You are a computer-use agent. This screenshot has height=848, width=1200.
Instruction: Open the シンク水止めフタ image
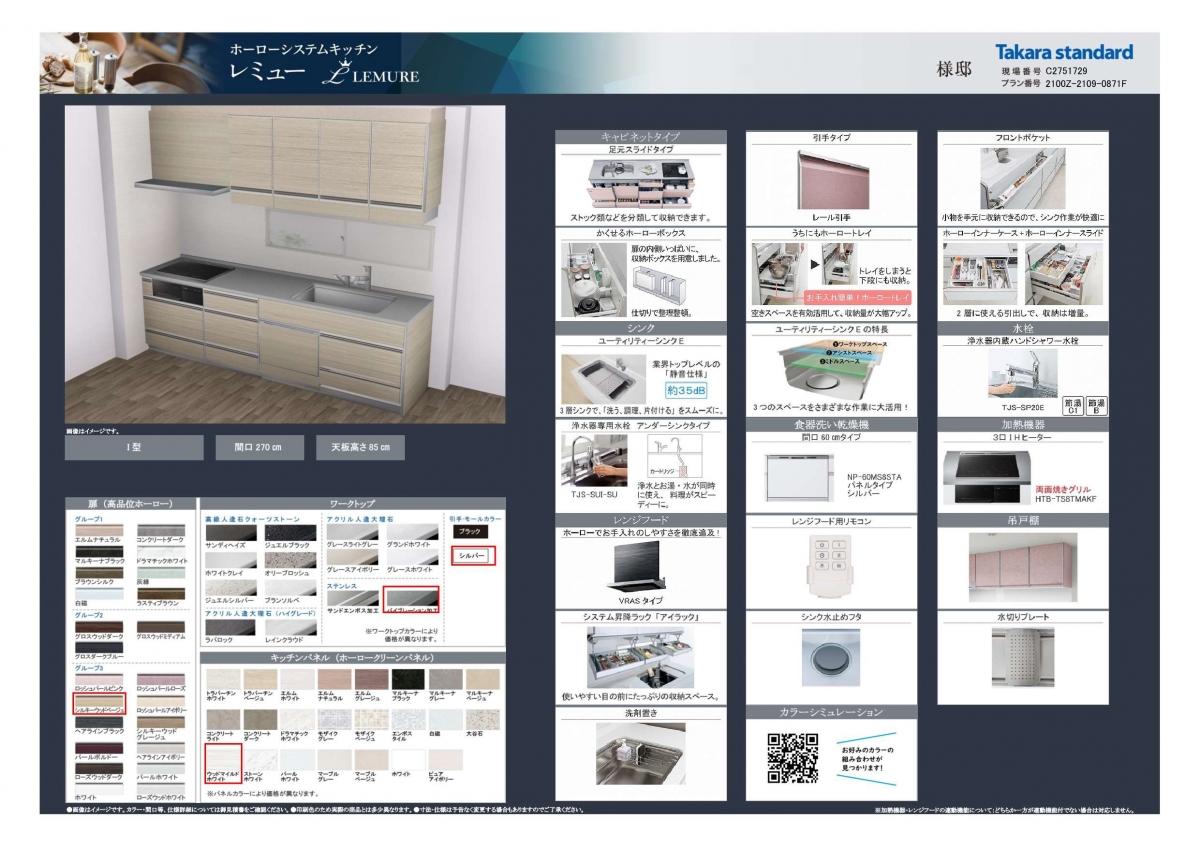(x=831, y=656)
